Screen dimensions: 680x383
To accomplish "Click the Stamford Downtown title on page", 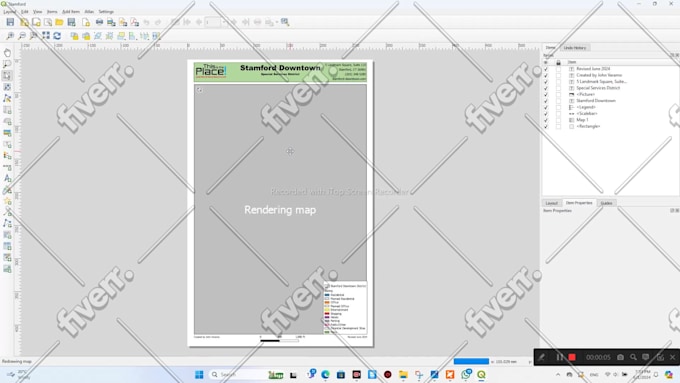I will click(280, 68).
